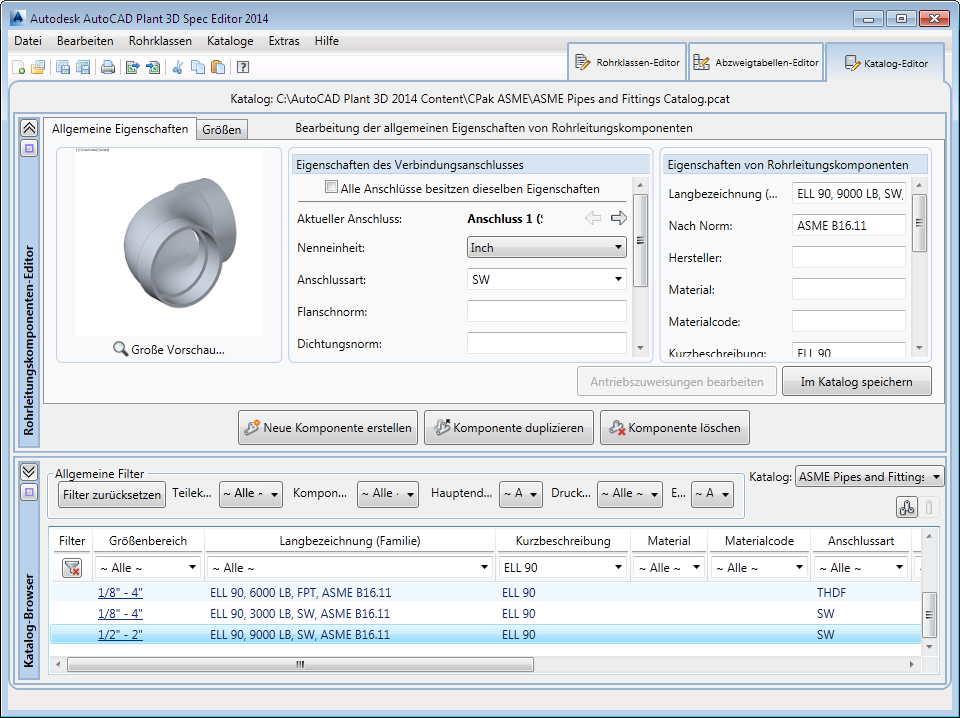Open the Hauptend... filter dropdown

coord(521,494)
